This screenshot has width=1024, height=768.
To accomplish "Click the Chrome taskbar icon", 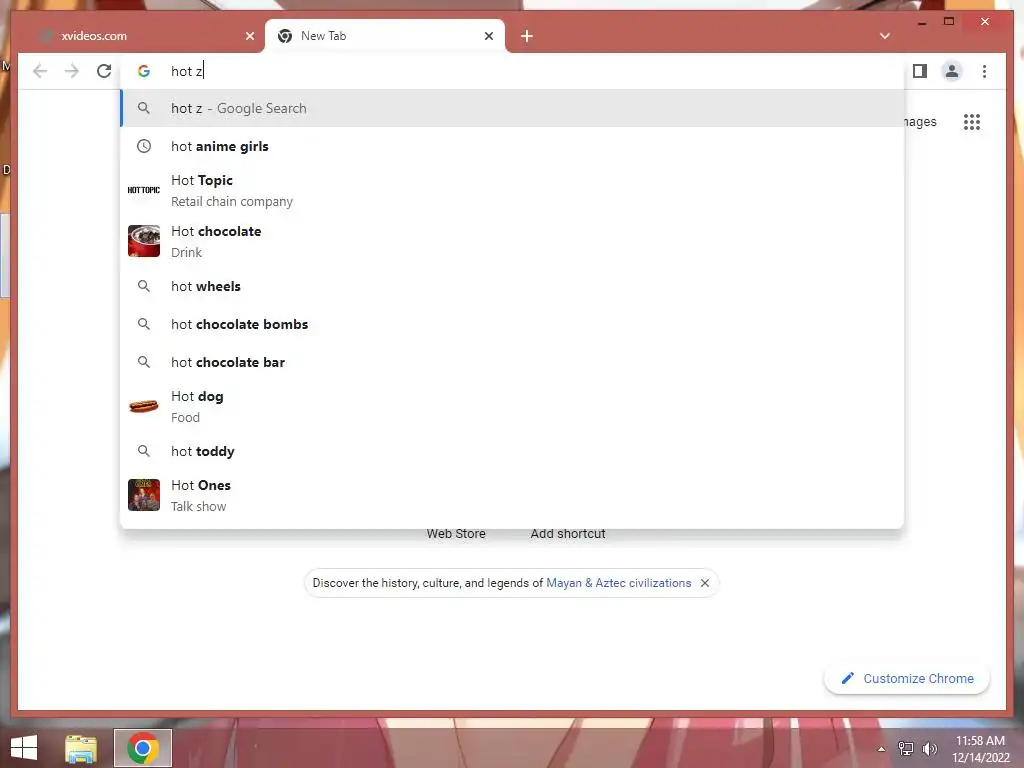I will [143, 748].
